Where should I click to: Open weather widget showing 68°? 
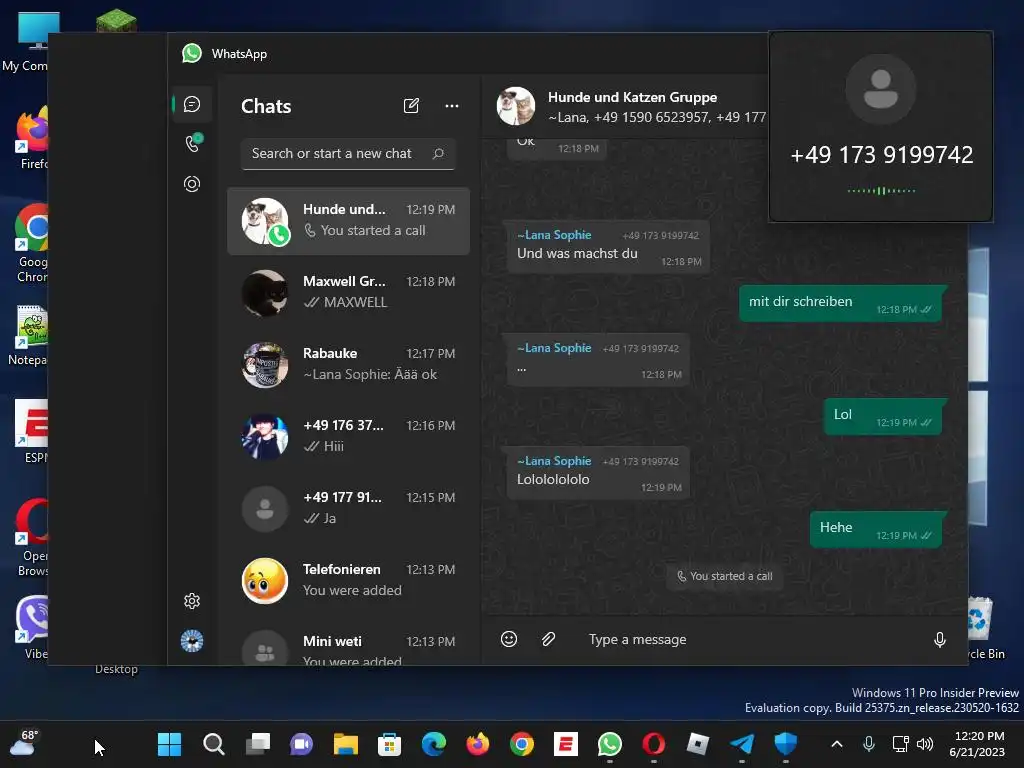(x=24, y=744)
